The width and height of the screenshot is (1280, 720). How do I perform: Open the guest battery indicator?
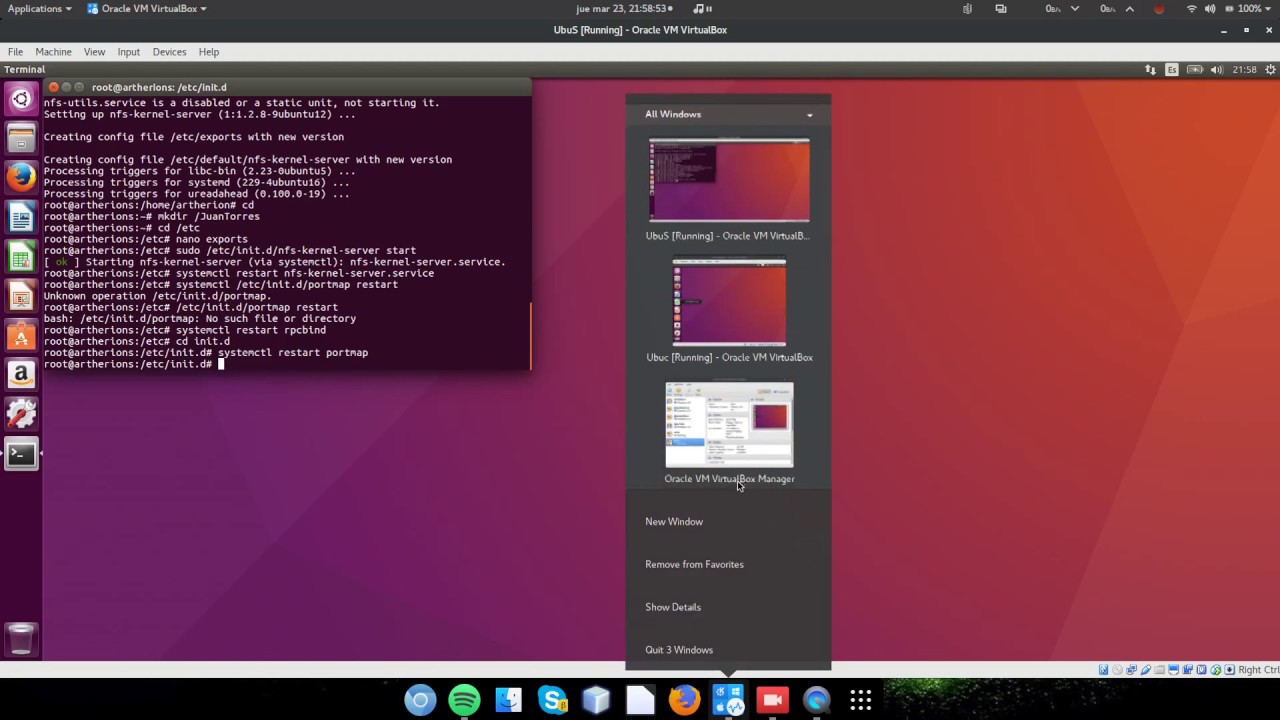click(x=1194, y=70)
